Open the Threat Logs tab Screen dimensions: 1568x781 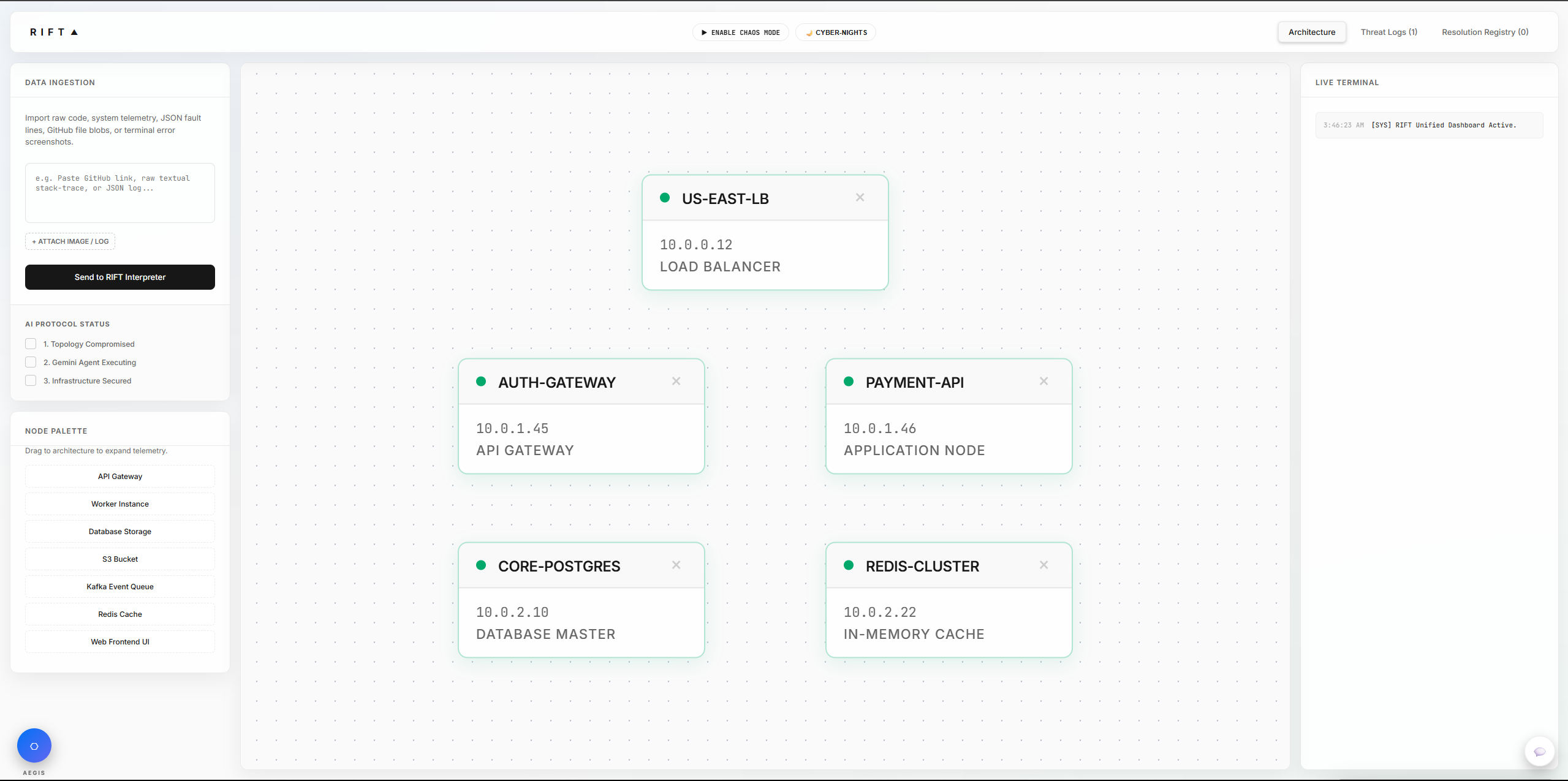click(1388, 32)
